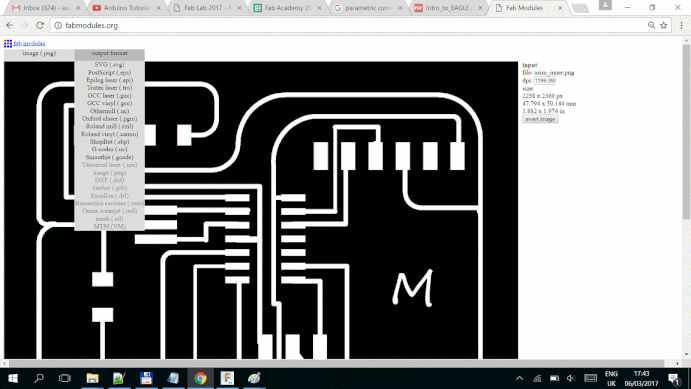Screen dimensions: 691x389
Task: Click the Chrome taskbar icon
Action: click(200, 378)
